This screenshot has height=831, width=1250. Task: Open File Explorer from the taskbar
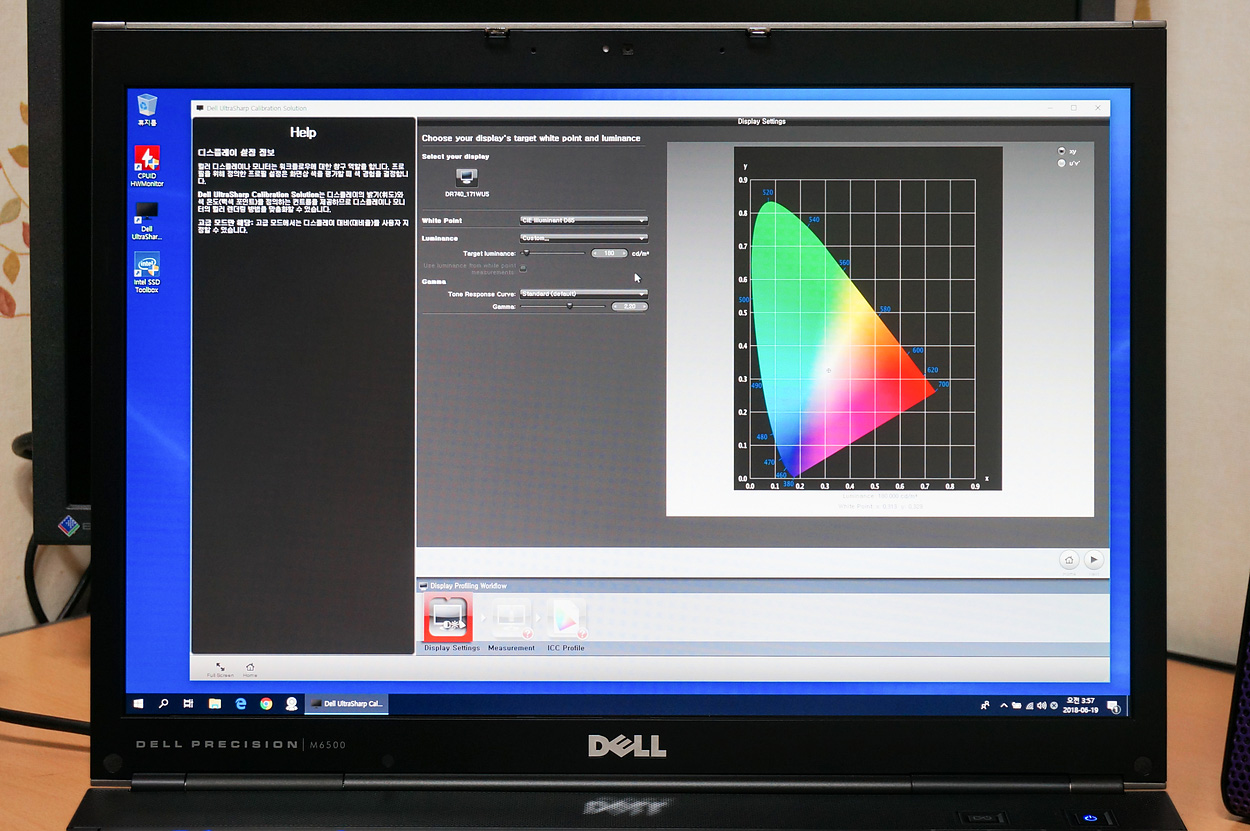(x=214, y=704)
